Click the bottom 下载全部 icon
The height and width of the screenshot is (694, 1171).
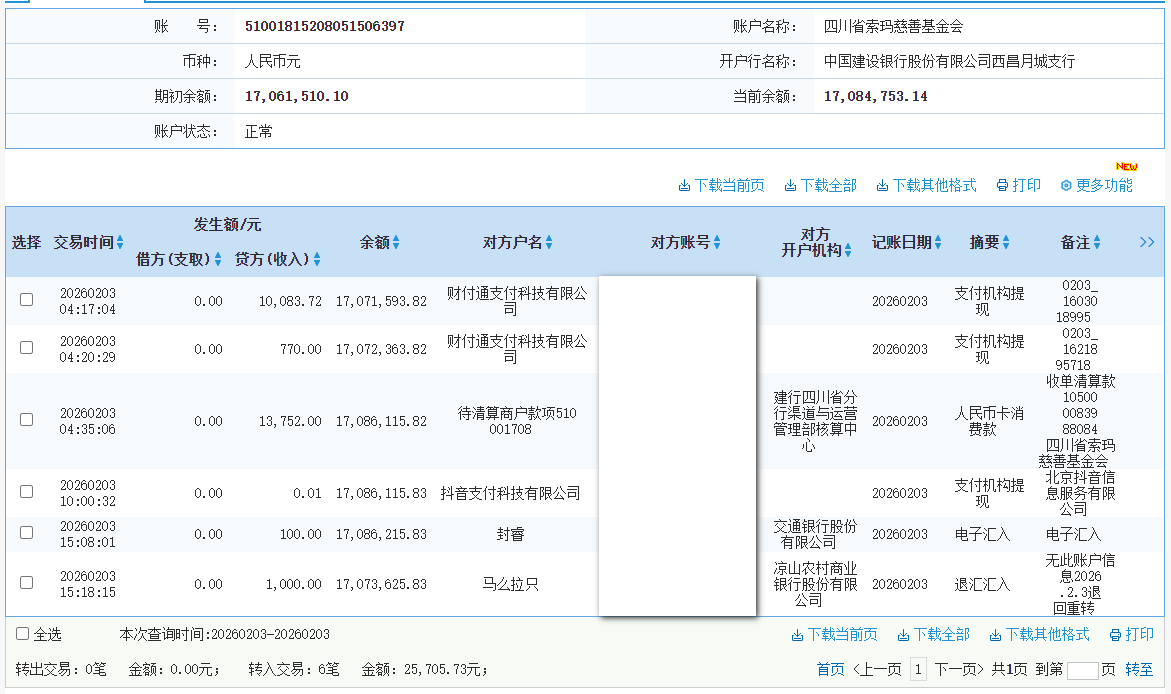(904, 634)
